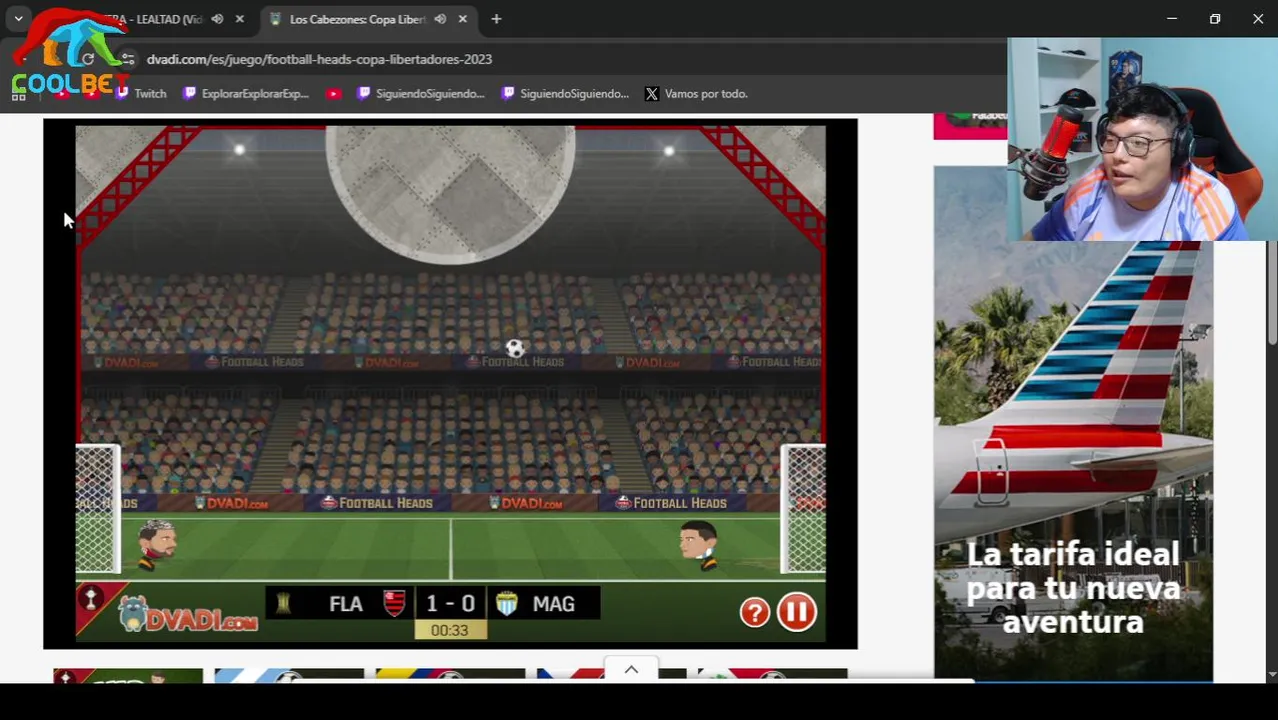The height and width of the screenshot is (720, 1278).
Task: Mute the LEALTAD video tab audio
Action: click(217, 19)
